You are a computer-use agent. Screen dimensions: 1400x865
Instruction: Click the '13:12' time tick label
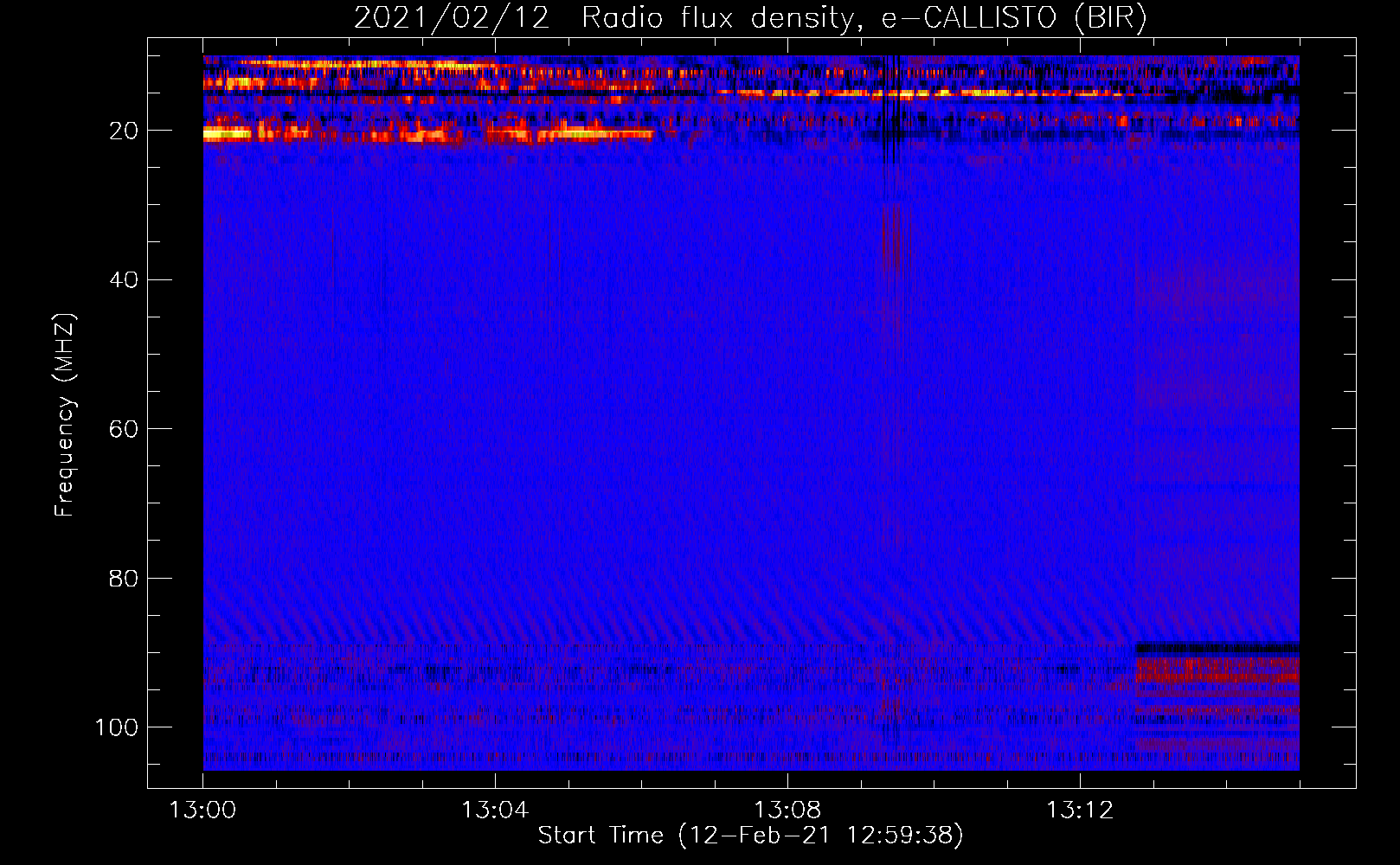click(x=1080, y=811)
